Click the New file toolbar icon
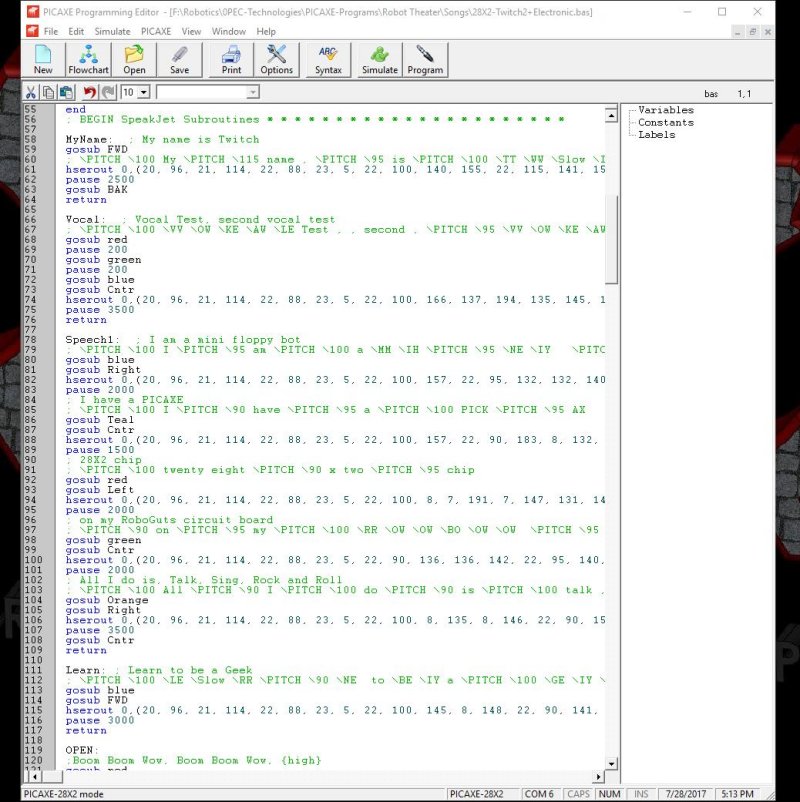This screenshot has width=800, height=802. [x=43, y=60]
